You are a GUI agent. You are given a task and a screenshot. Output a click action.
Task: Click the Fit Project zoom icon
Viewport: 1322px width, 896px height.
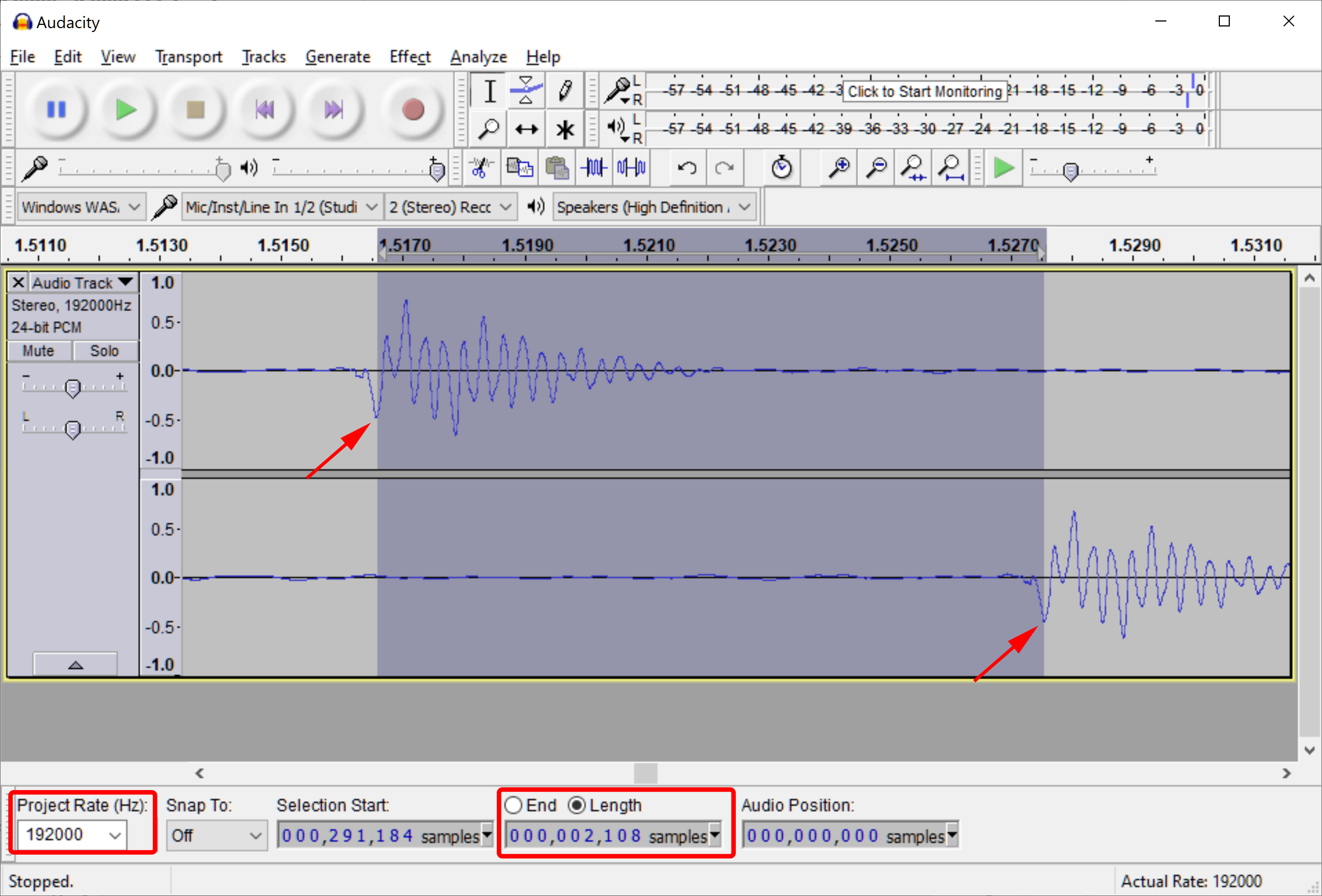click(951, 168)
